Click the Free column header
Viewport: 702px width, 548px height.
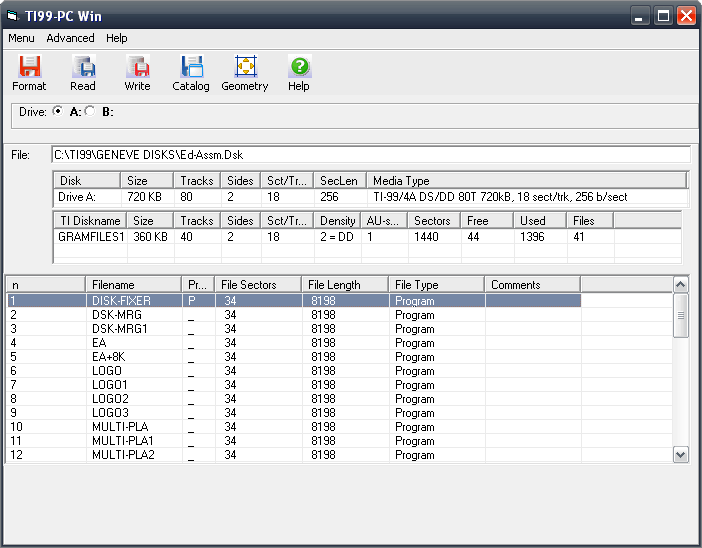point(487,220)
